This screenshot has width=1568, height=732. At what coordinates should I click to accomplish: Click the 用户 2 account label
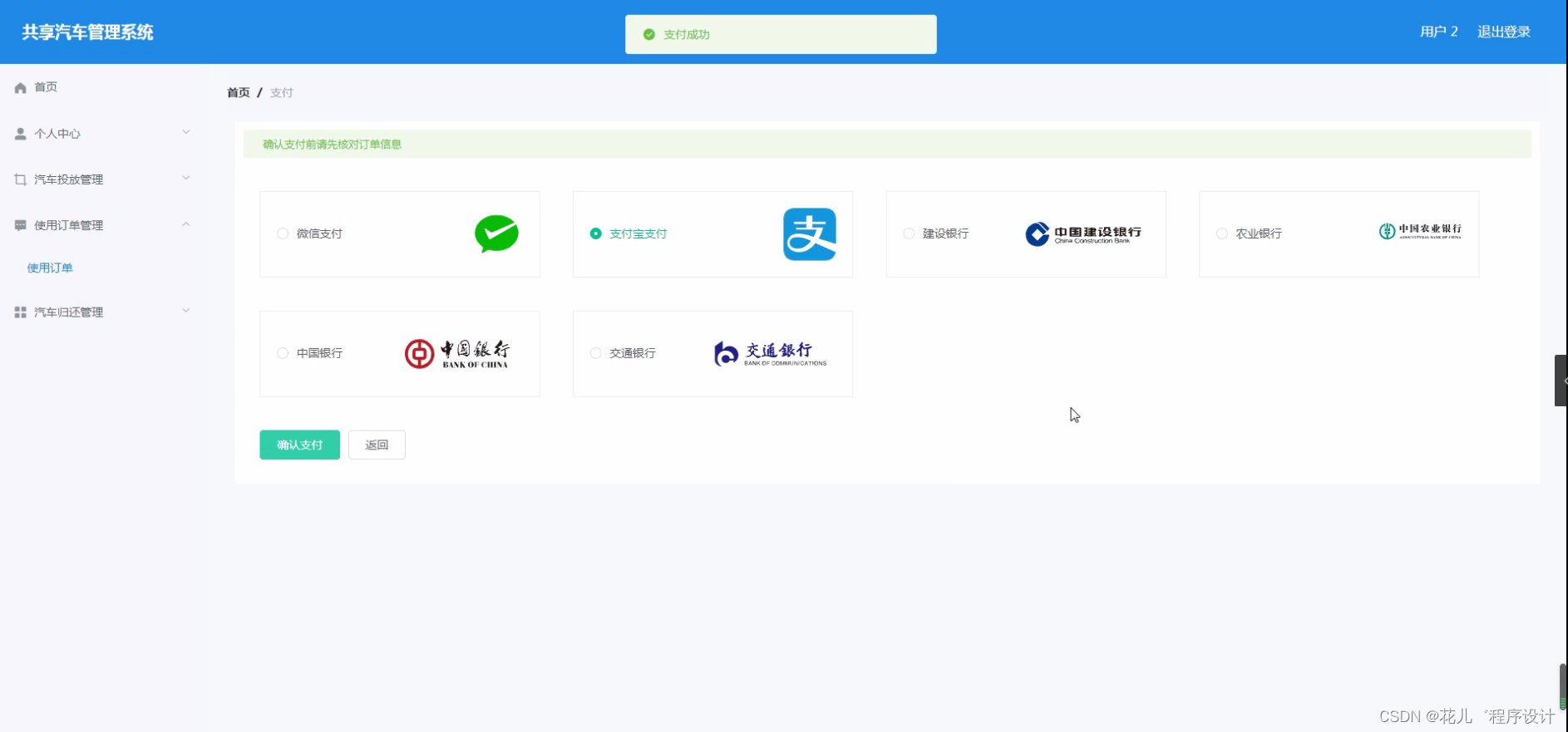1439,32
